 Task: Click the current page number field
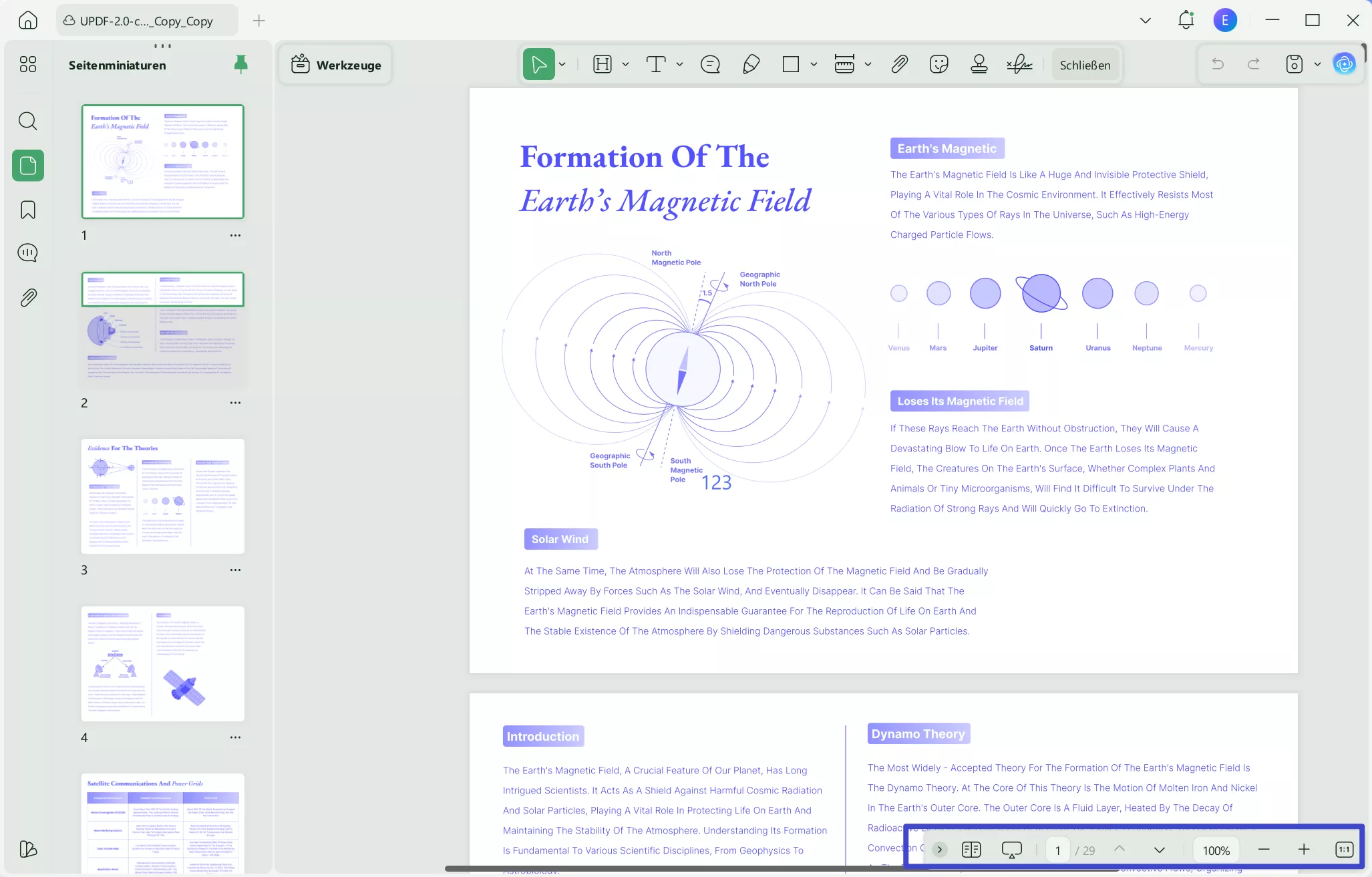click(x=1058, y=850)
